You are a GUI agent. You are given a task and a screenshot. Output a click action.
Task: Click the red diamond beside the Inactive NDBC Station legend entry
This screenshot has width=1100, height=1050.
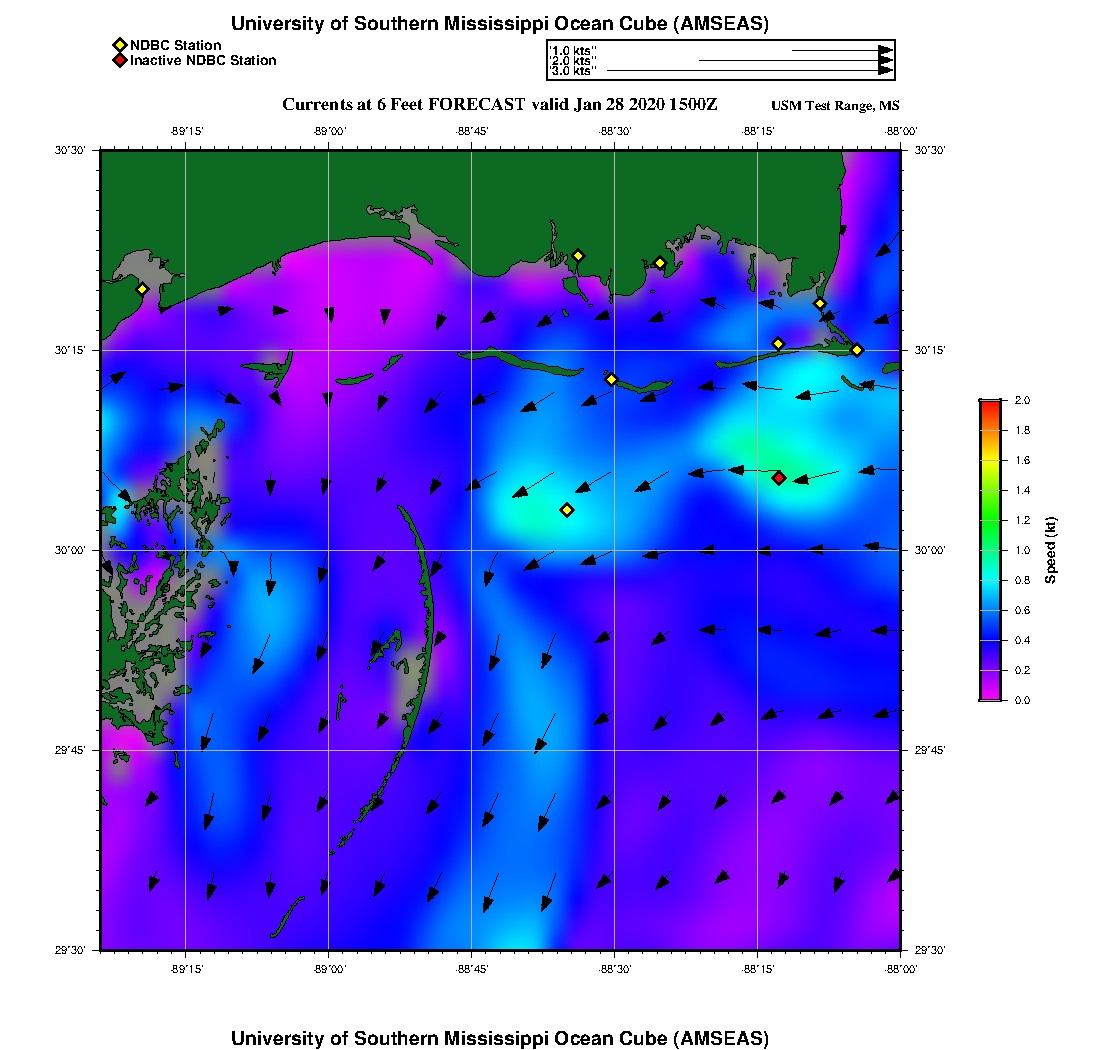point(119,60)
